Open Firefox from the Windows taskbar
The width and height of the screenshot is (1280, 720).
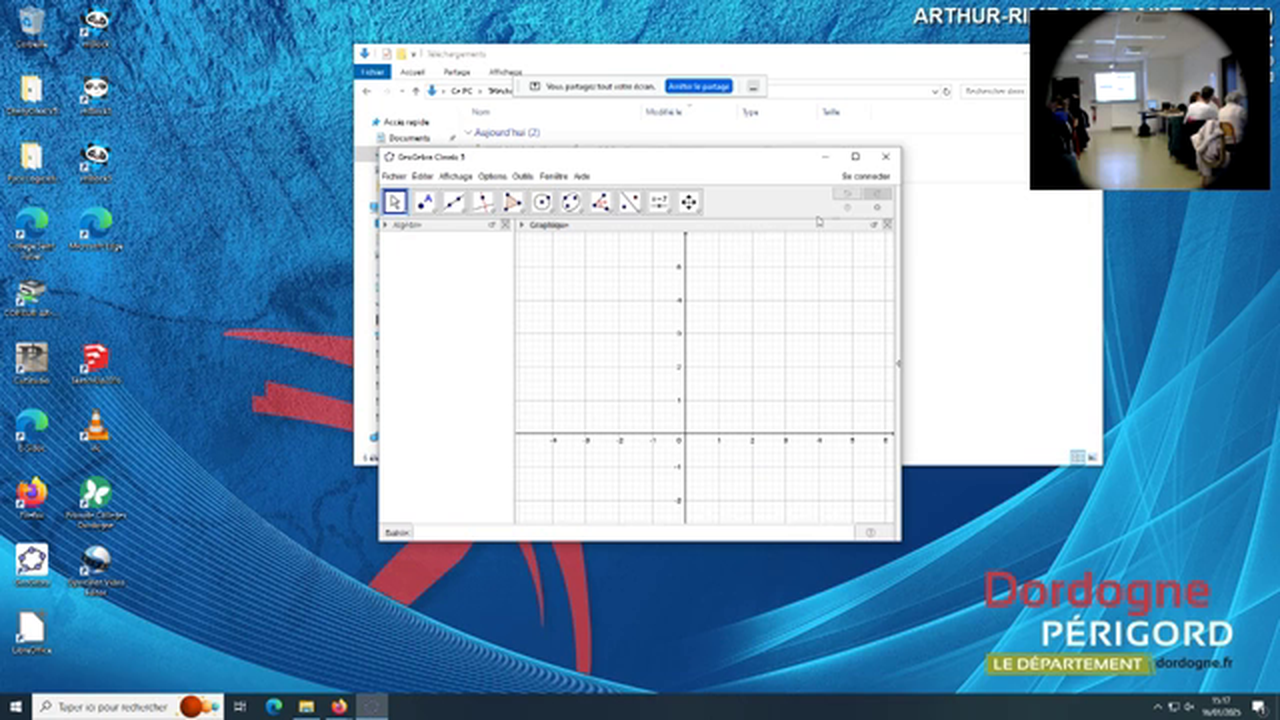pos(338,707)
